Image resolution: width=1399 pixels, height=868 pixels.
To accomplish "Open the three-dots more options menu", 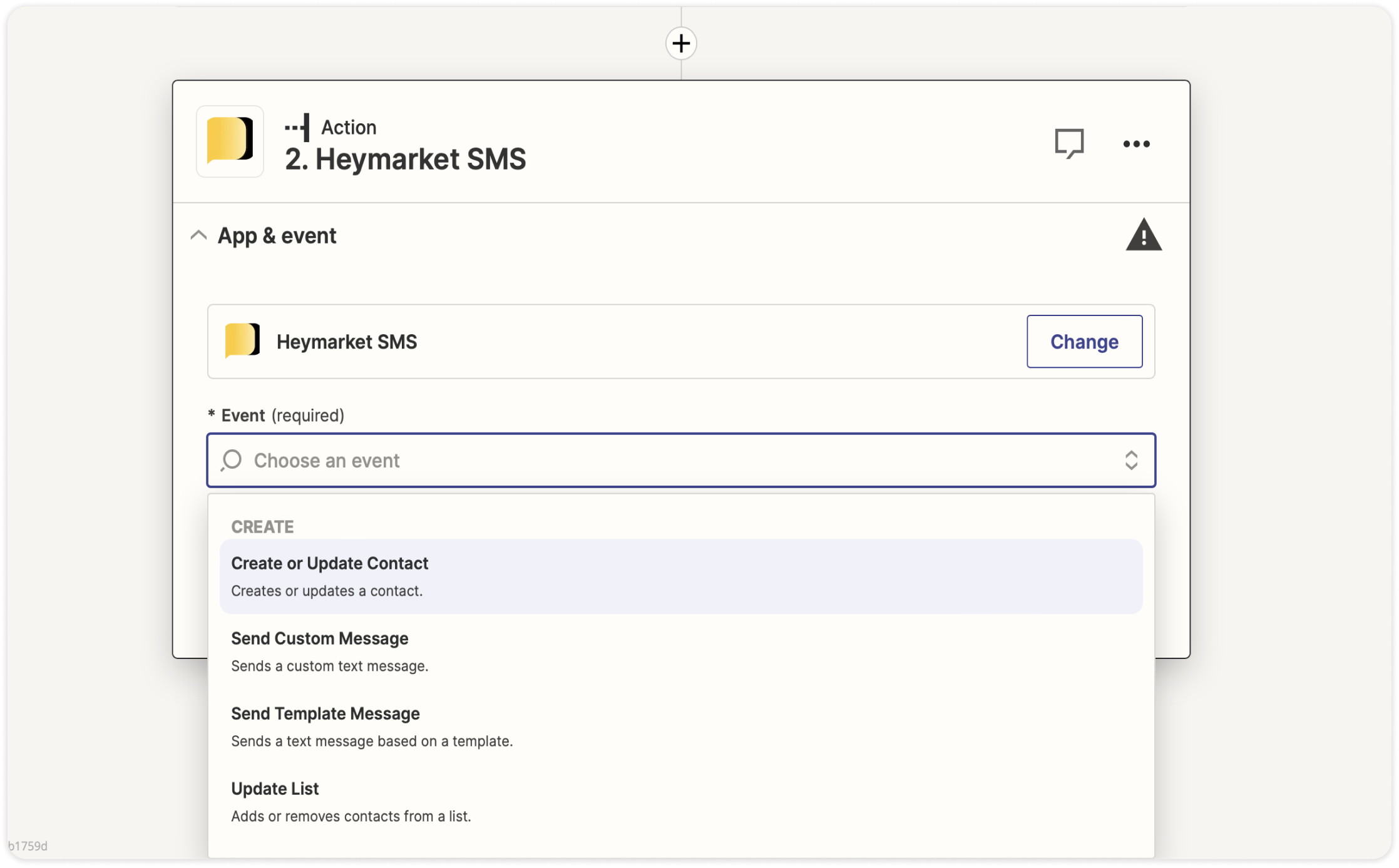I will pyautogui.click(x=1136, y=144).
